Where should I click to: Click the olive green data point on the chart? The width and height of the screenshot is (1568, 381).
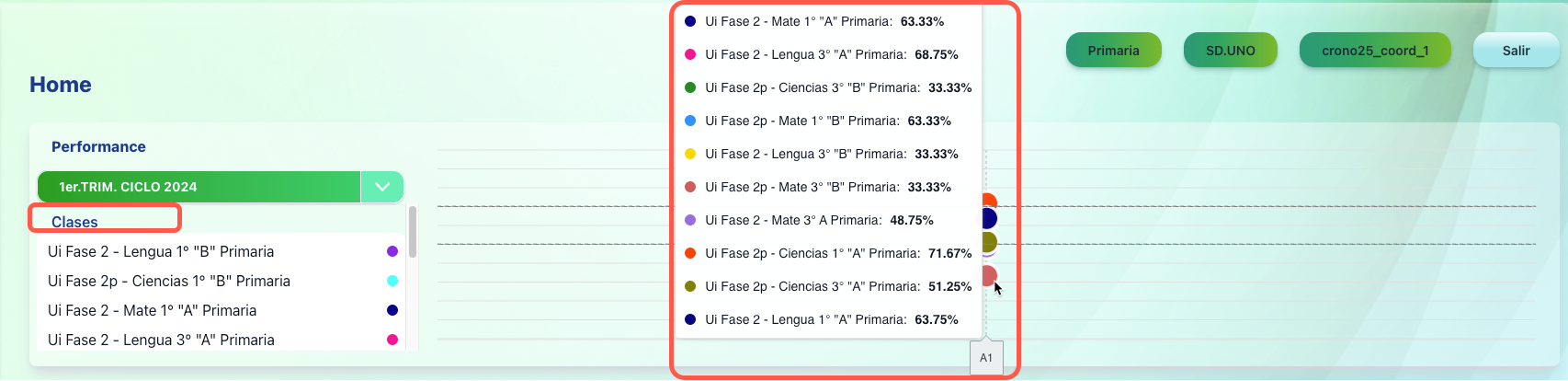[989, 242]
